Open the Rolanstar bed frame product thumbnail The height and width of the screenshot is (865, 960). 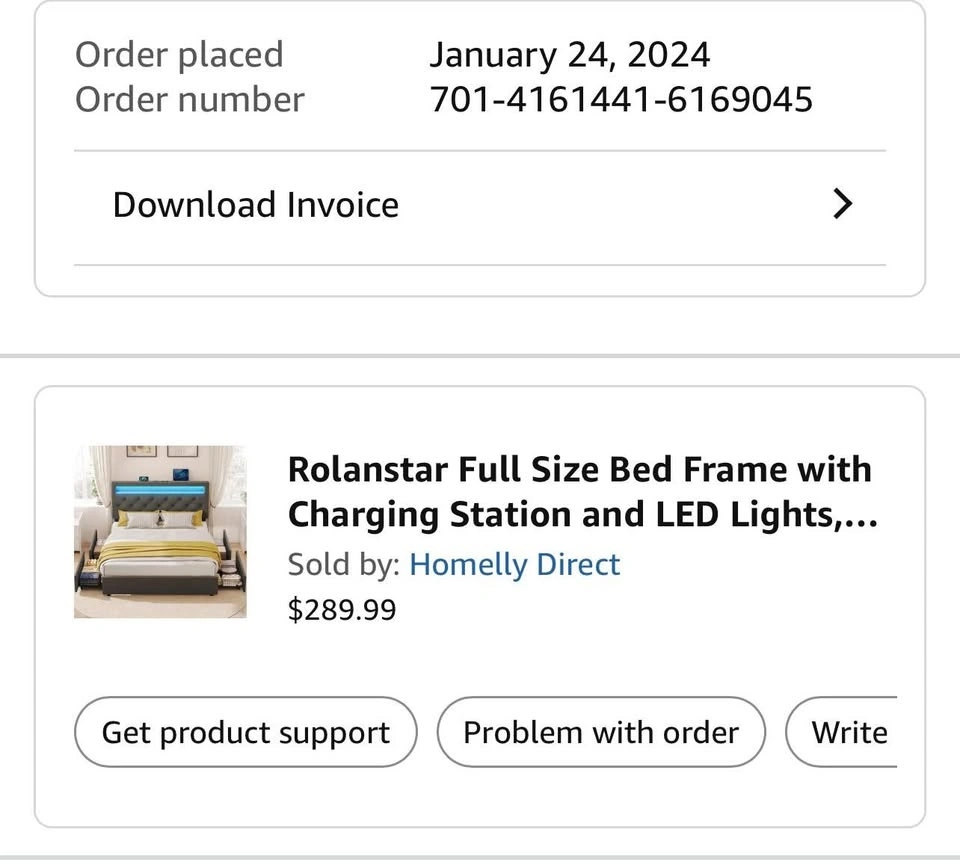[160, 531]
